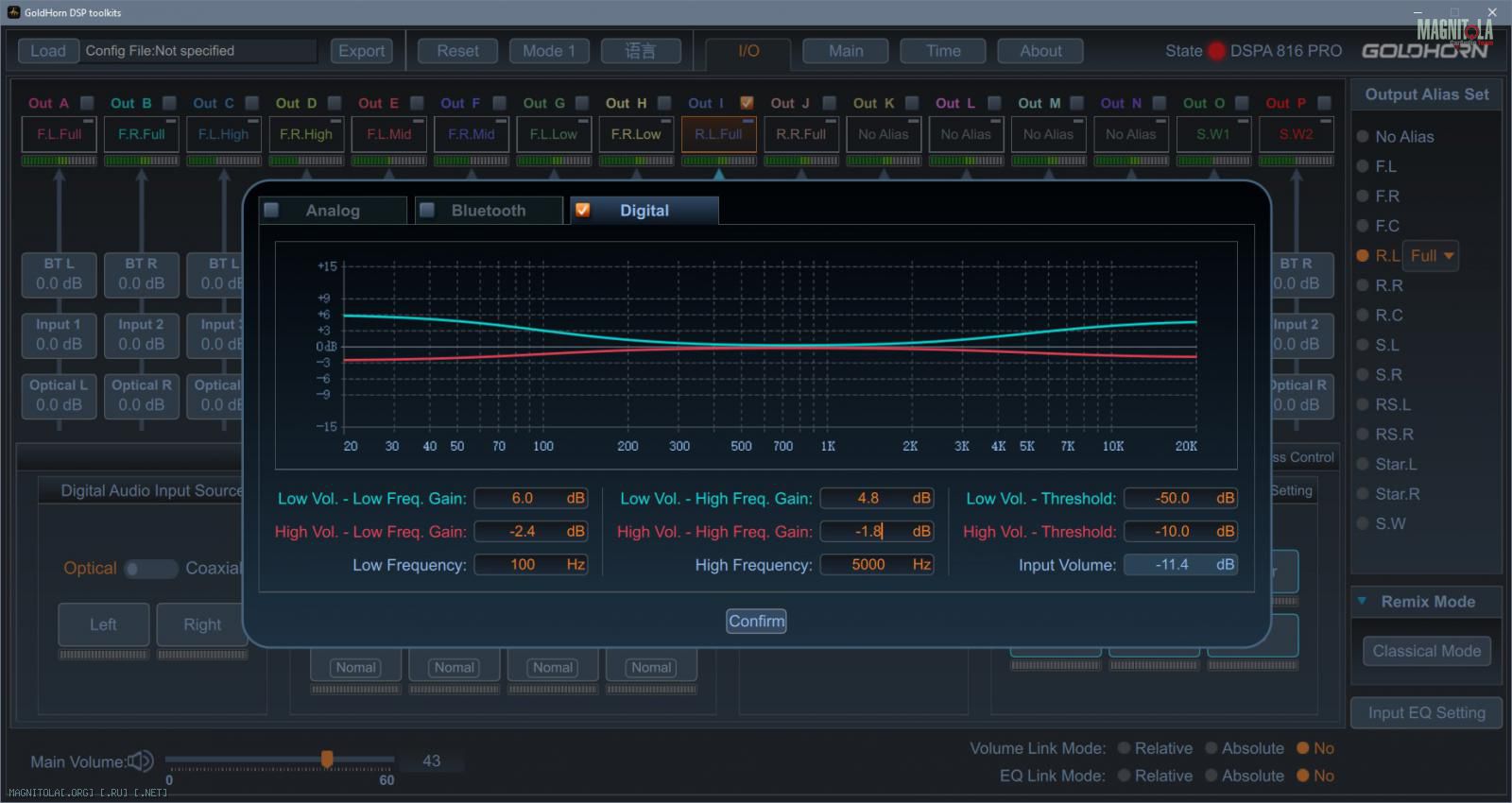Click the Export button

[362, 51]
